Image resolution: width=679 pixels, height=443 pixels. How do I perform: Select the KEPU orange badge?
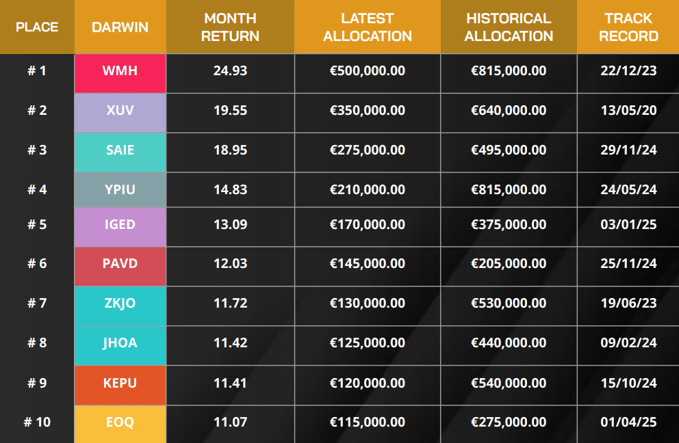pyautogui.click(x=120, y=383)
